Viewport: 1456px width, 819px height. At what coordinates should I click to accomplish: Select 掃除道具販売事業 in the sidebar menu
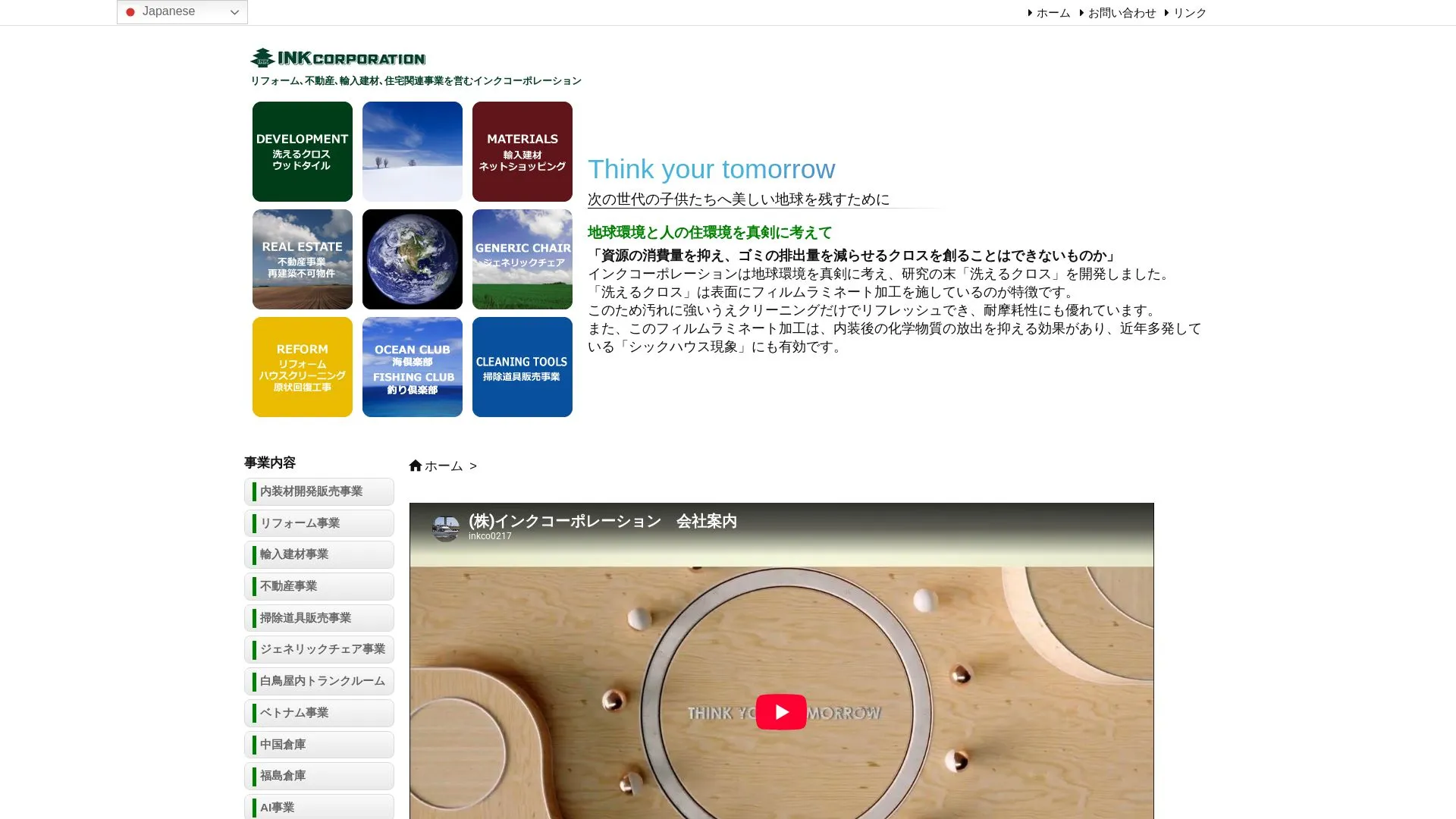point(319,618)
